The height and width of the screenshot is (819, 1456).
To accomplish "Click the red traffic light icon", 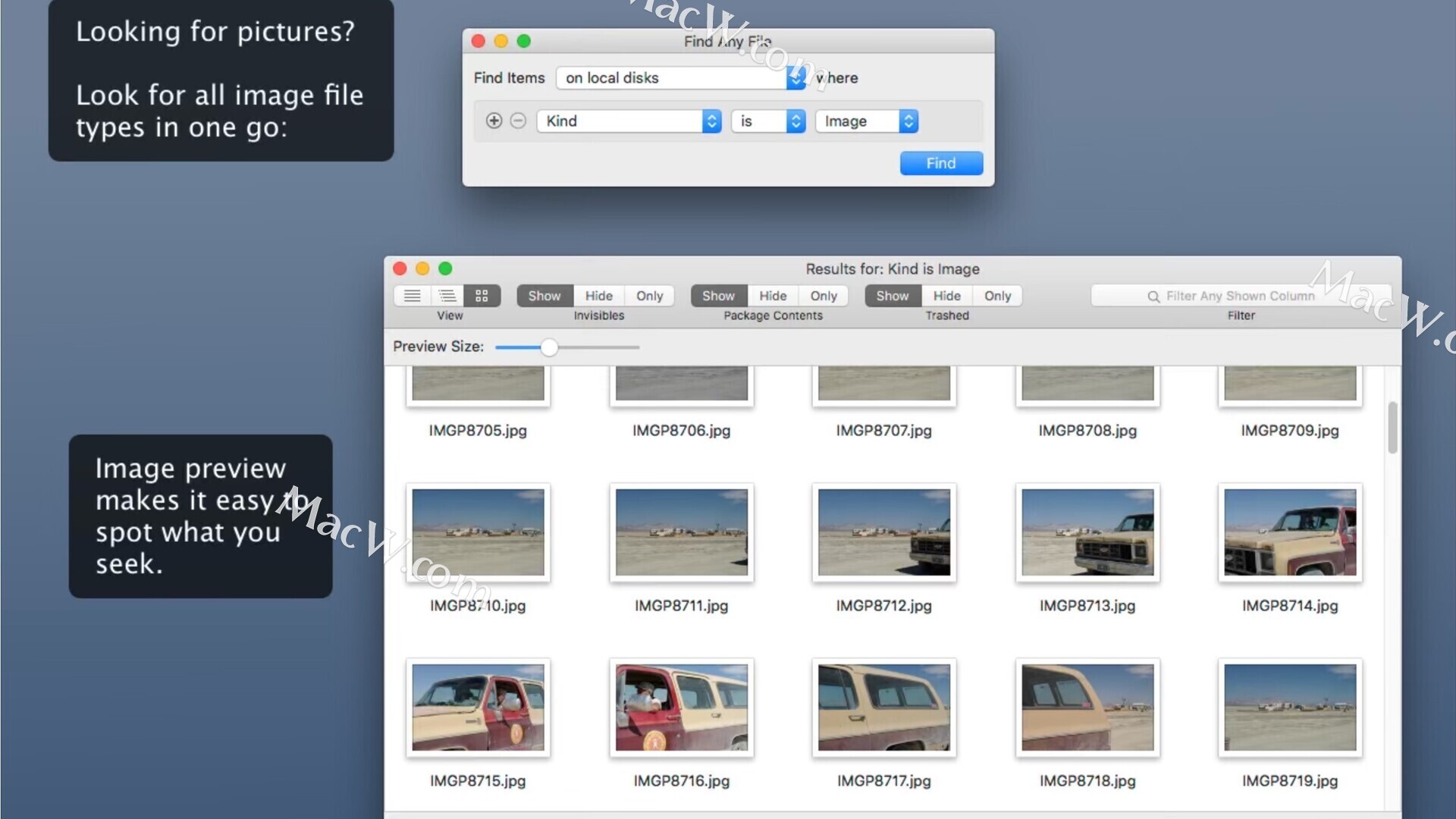I will point(478,42).
